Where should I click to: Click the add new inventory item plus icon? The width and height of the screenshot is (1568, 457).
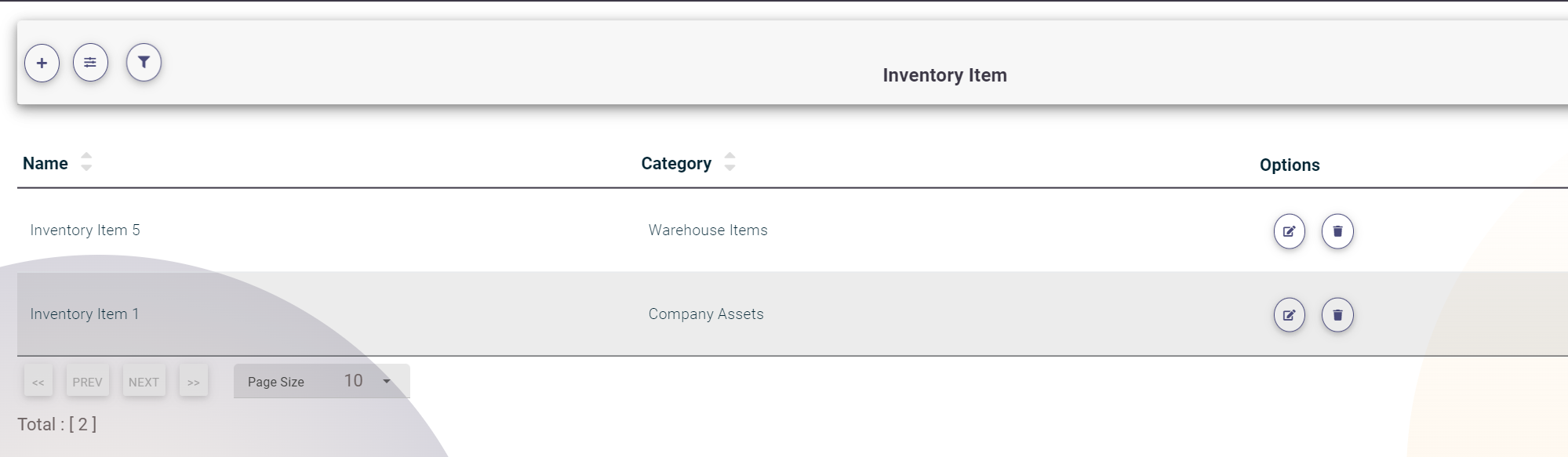(42, 63)
